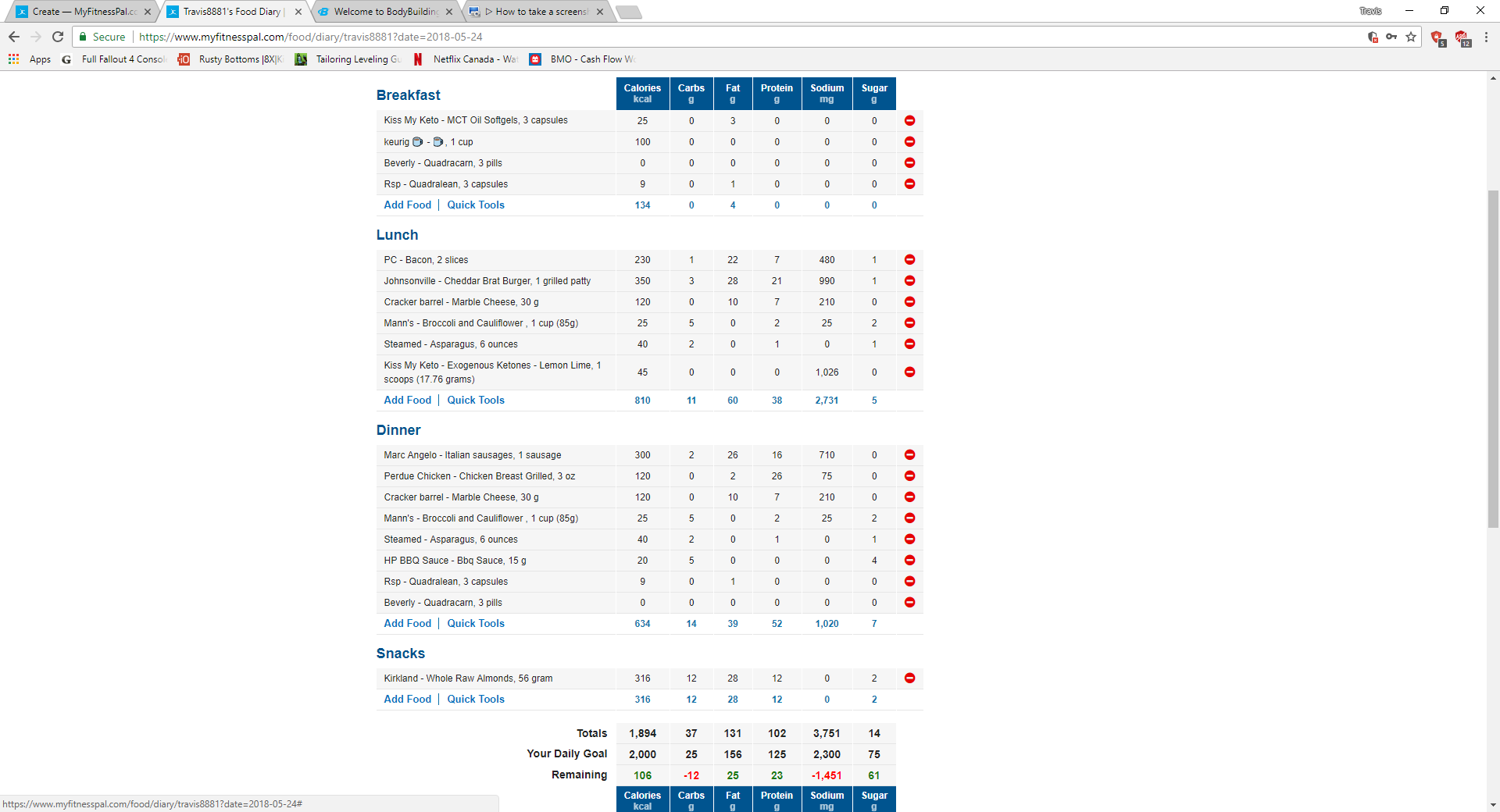
Task: Remove lunch Steamed Asparagus entry
Action: tap(909, 344)
